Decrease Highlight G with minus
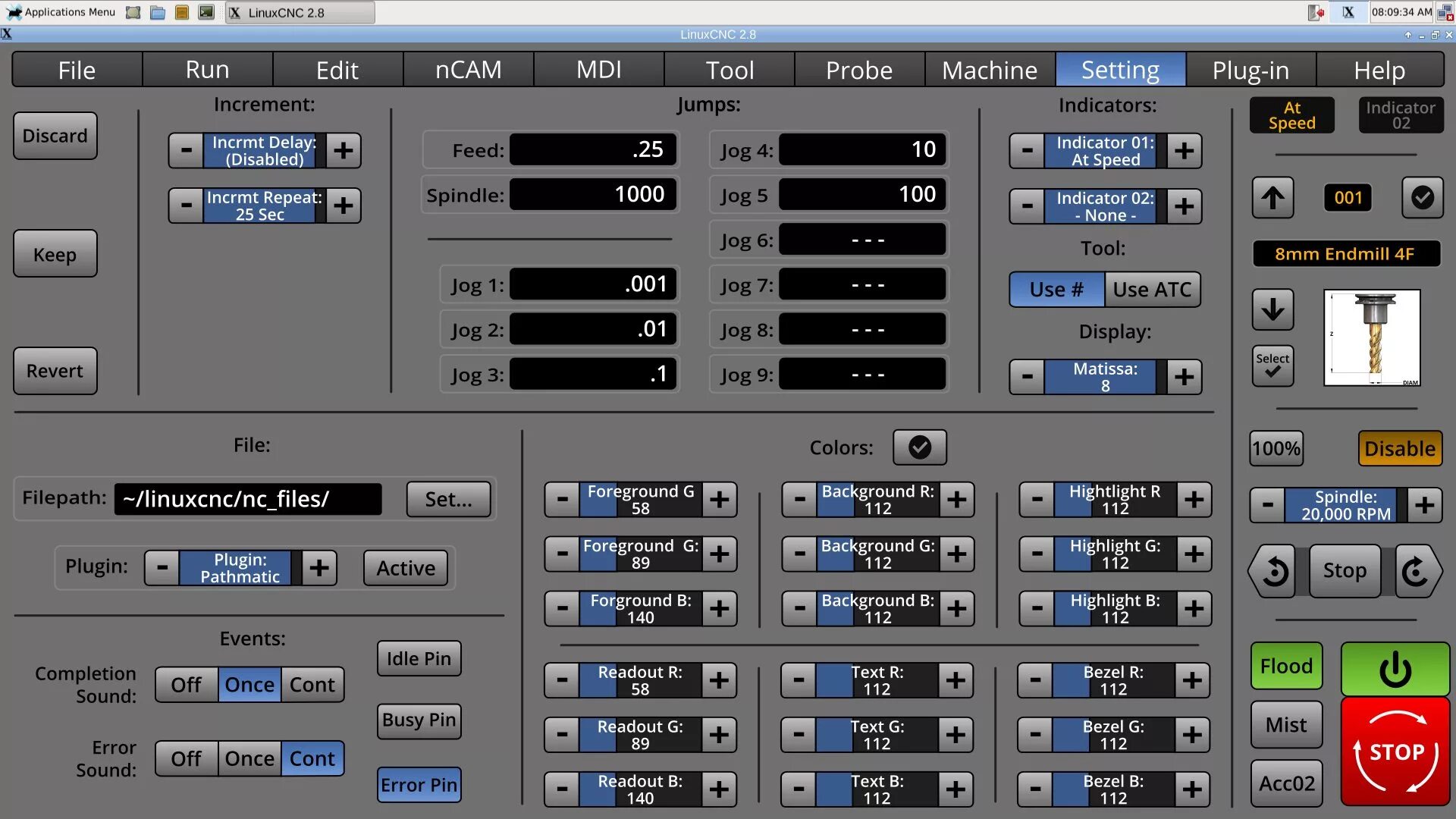The height and width of the screenshot is (819, 1456). (x=1037, y=554)
